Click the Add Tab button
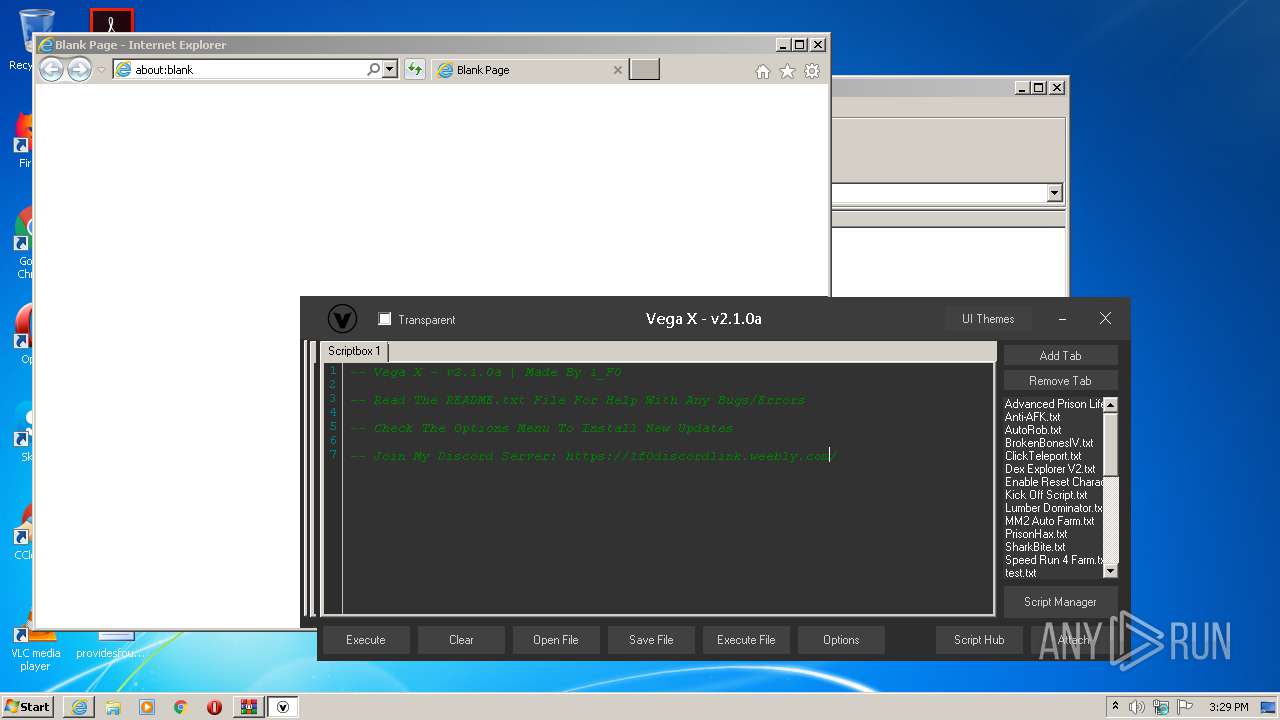The height and width of the screenshot is (720, 1280). pos(1060,355)
